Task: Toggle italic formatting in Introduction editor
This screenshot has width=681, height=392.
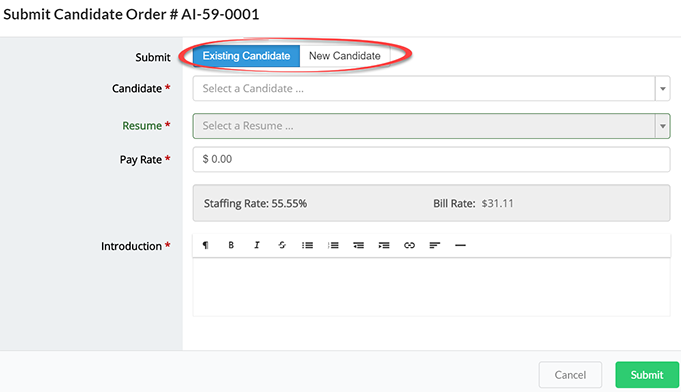Action: [257, 245]
